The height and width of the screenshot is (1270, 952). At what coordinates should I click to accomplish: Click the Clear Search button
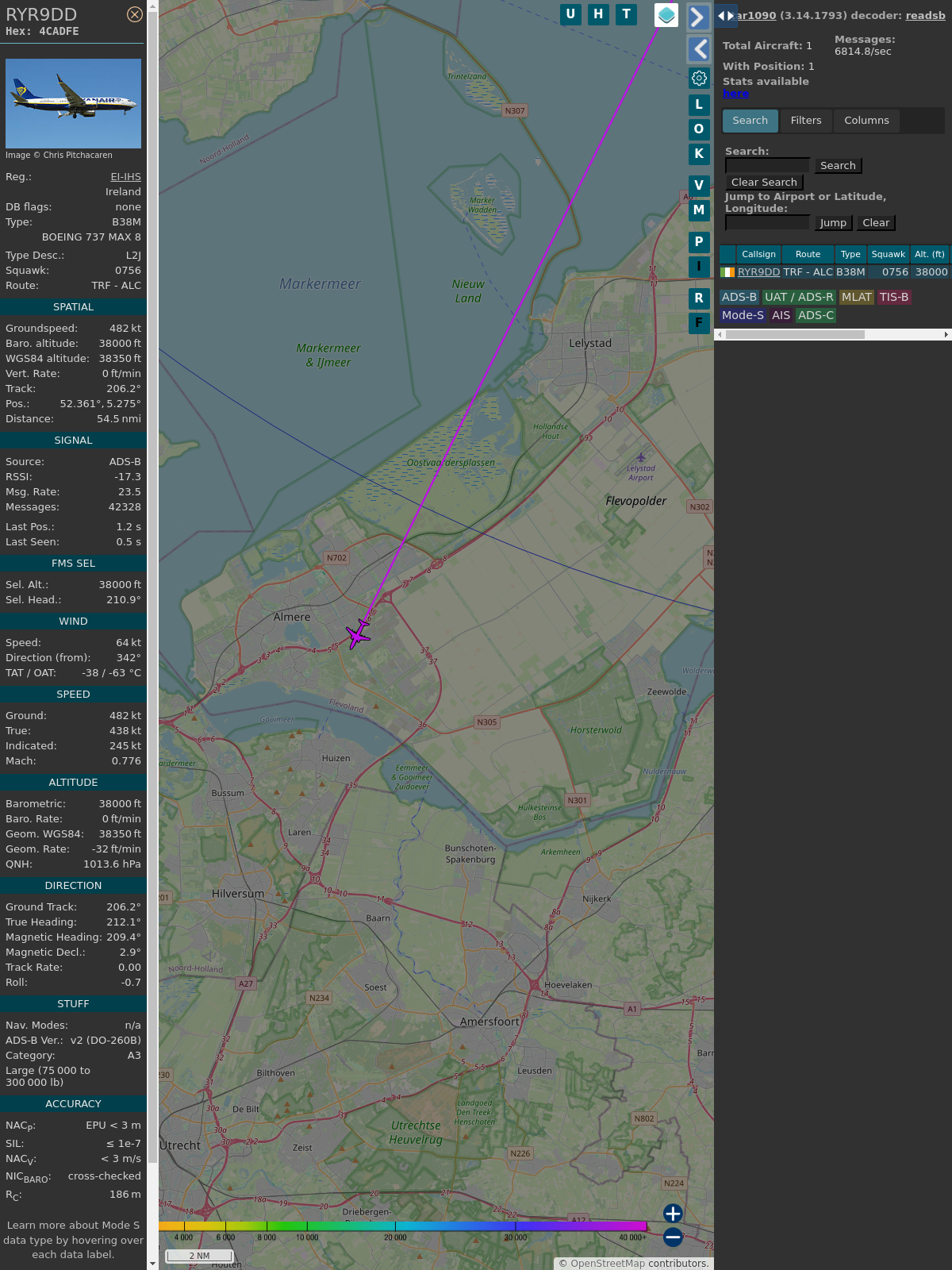764,183
